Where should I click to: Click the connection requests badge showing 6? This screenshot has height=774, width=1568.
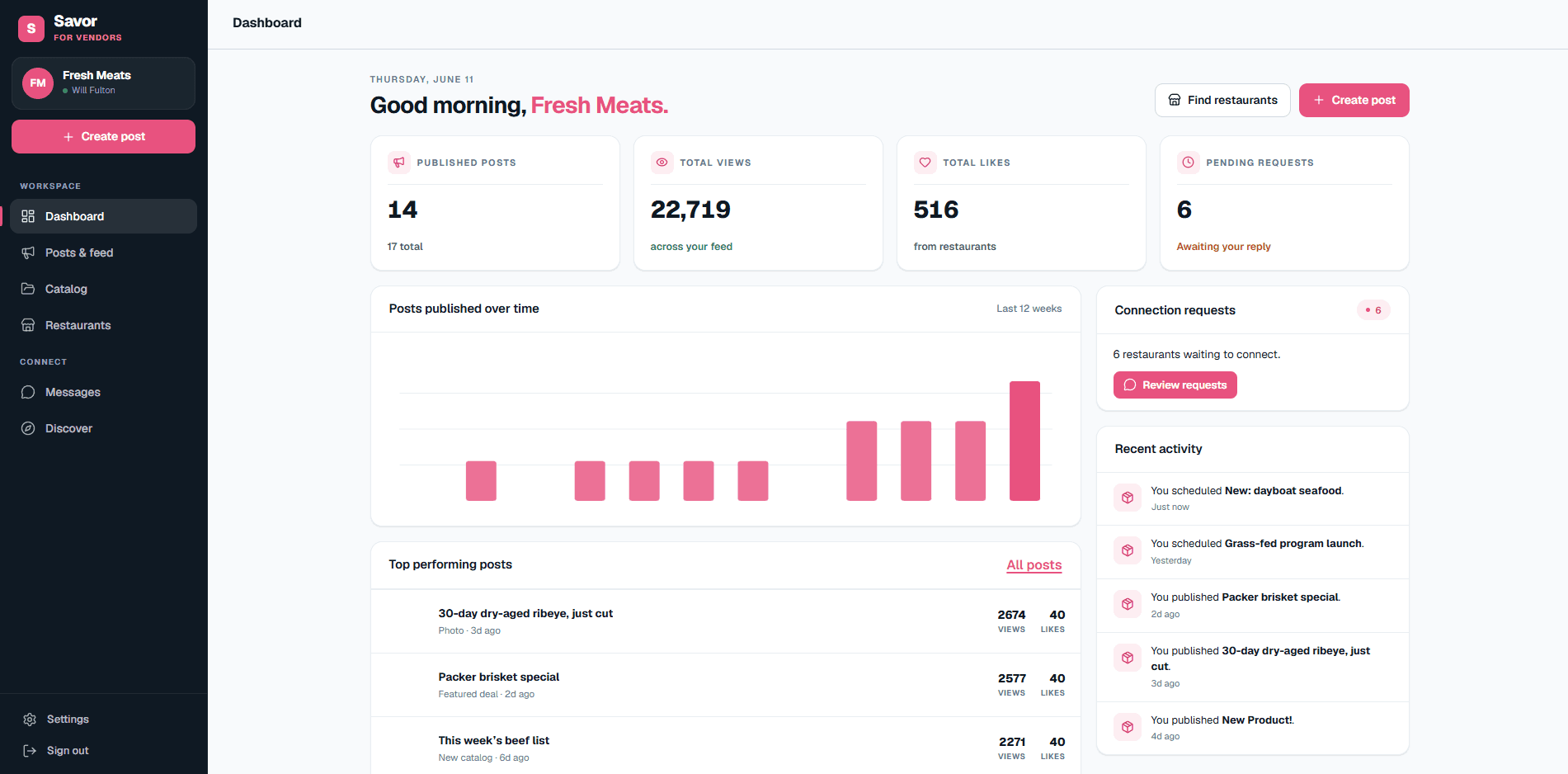coord(1373,310)
